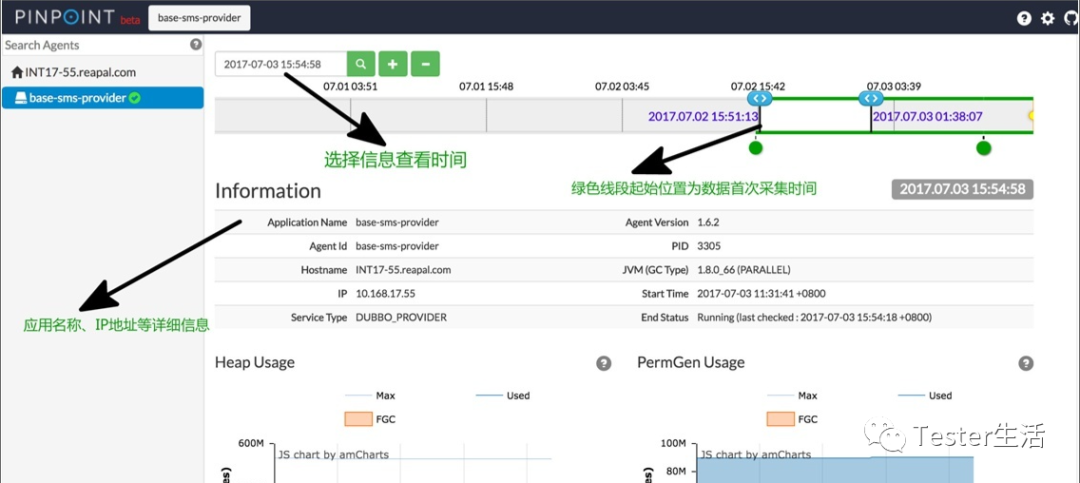Zoom in timeline with plus button

393,64
